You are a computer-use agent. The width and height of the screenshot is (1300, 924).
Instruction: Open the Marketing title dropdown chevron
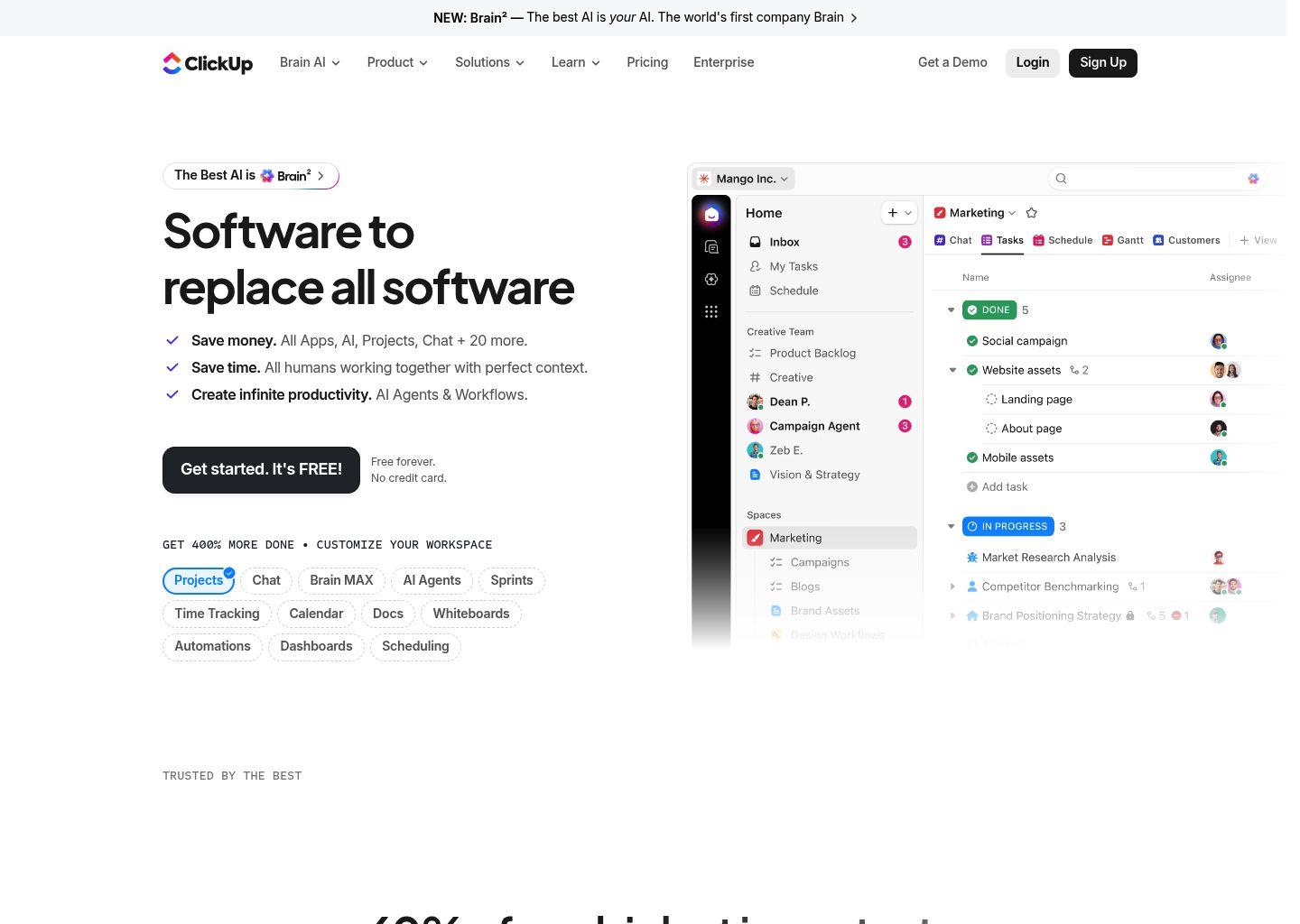1012,213
